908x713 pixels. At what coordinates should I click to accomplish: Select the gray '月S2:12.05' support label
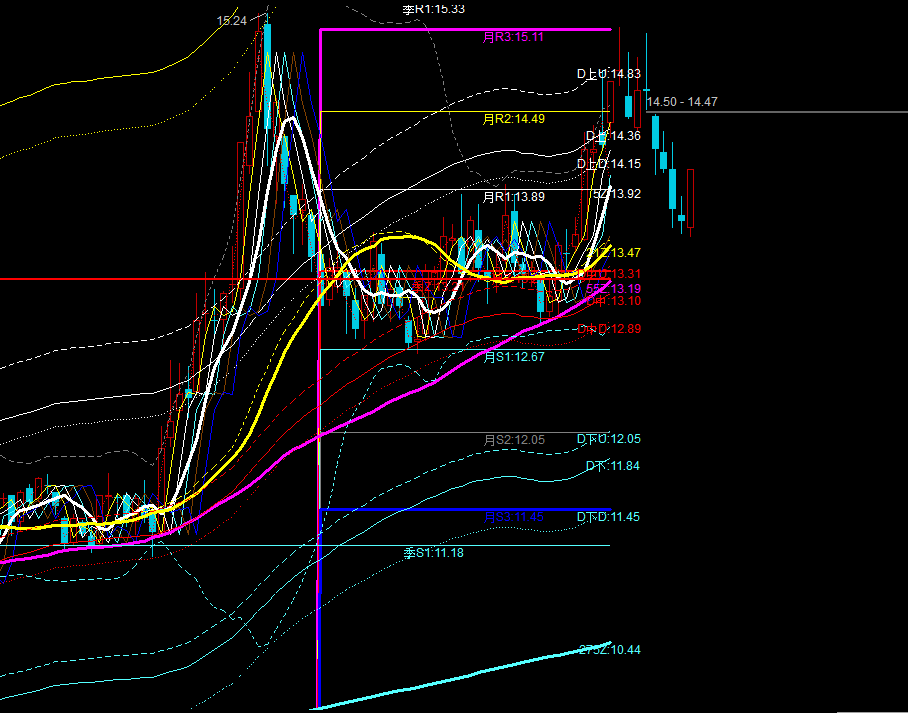tap(514, 440)
